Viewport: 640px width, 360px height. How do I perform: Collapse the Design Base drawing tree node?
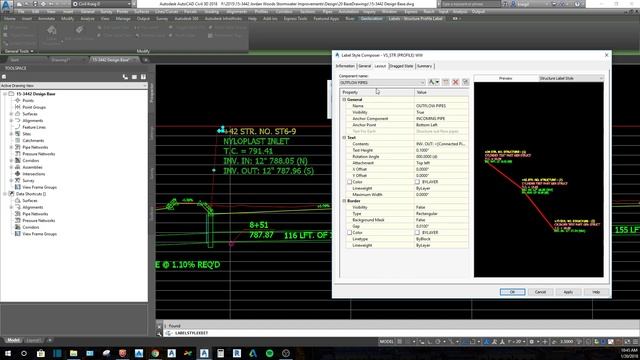pos(5,94)
